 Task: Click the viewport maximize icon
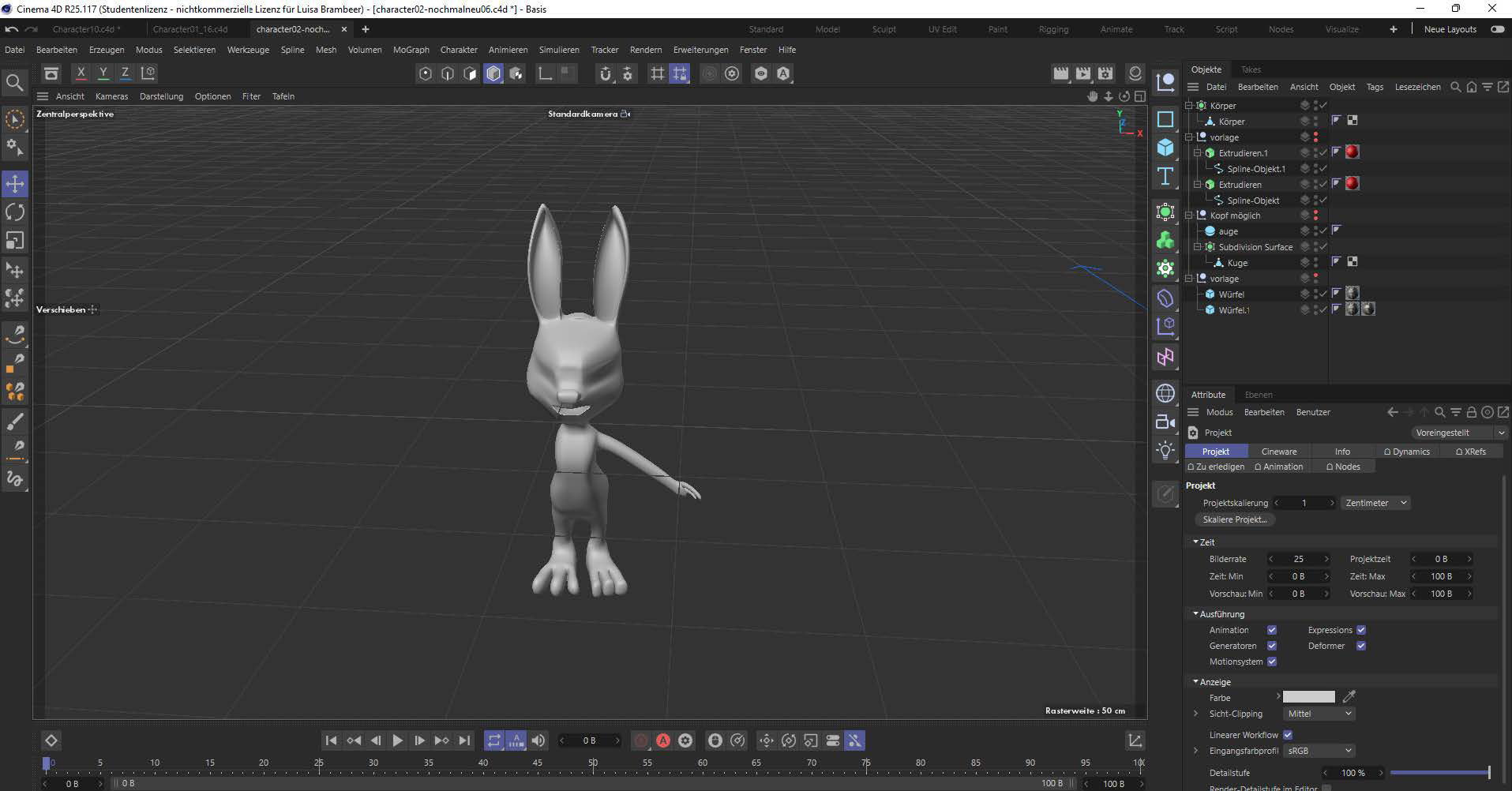(1140, 96)
